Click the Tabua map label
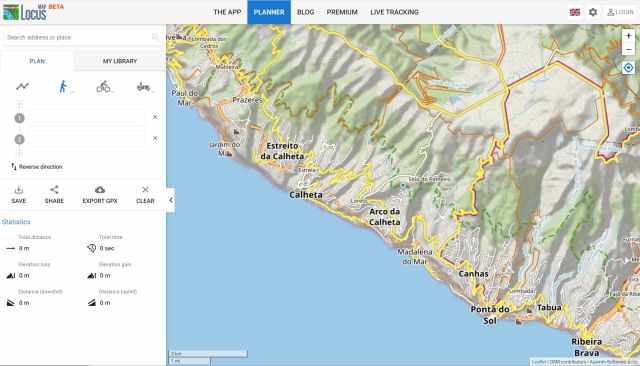 549,308
